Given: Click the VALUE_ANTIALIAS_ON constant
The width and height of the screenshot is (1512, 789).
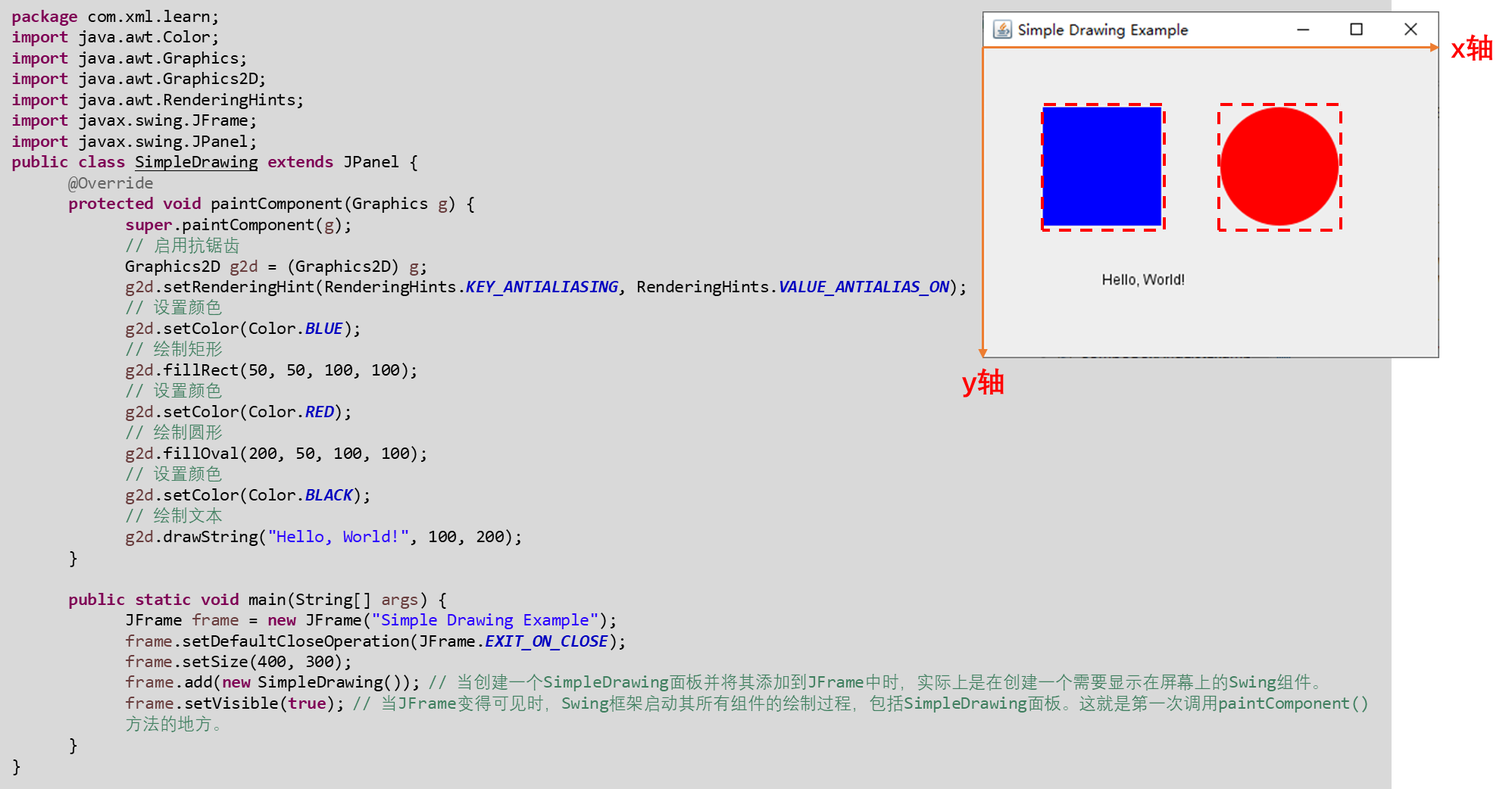Looking at the screenshot, I should click(864, 287).
